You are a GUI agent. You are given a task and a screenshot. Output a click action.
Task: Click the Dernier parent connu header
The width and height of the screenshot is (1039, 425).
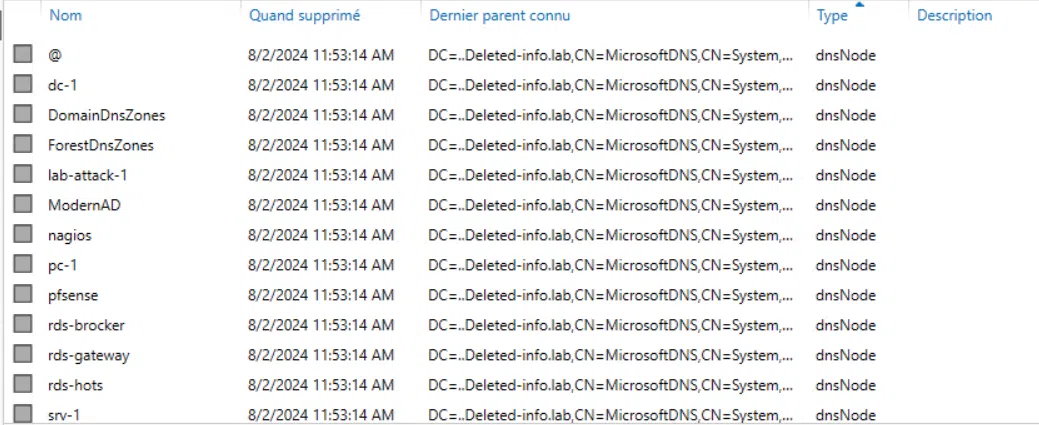(x=500, y=15)
